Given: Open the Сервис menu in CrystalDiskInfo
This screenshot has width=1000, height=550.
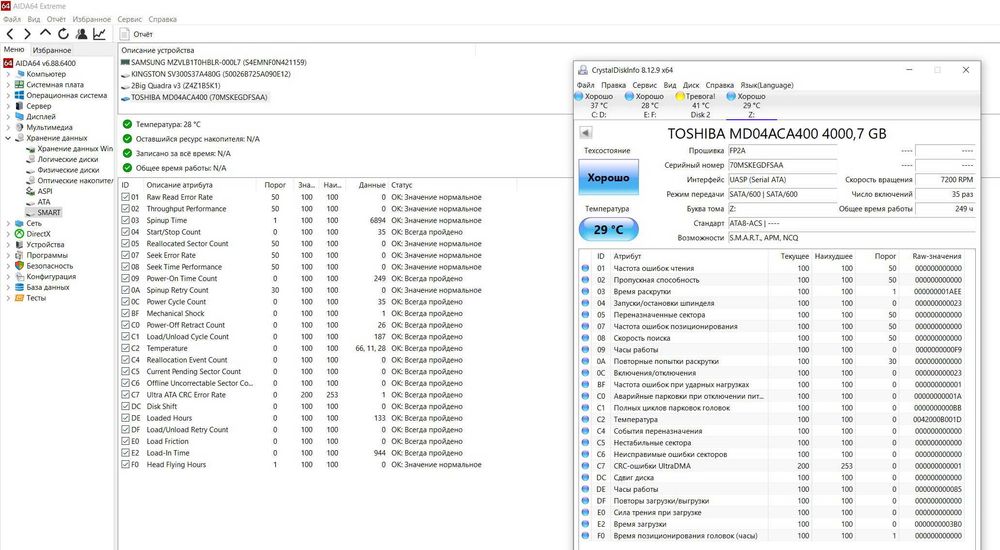Looking at the screenshot, I should coord(644,85).
